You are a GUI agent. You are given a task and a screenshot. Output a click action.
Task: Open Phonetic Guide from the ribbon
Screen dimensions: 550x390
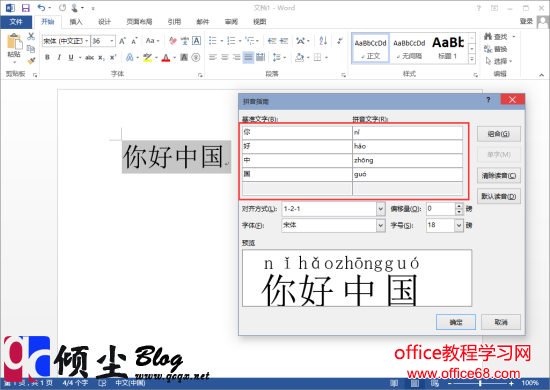[x=185, y=41]
